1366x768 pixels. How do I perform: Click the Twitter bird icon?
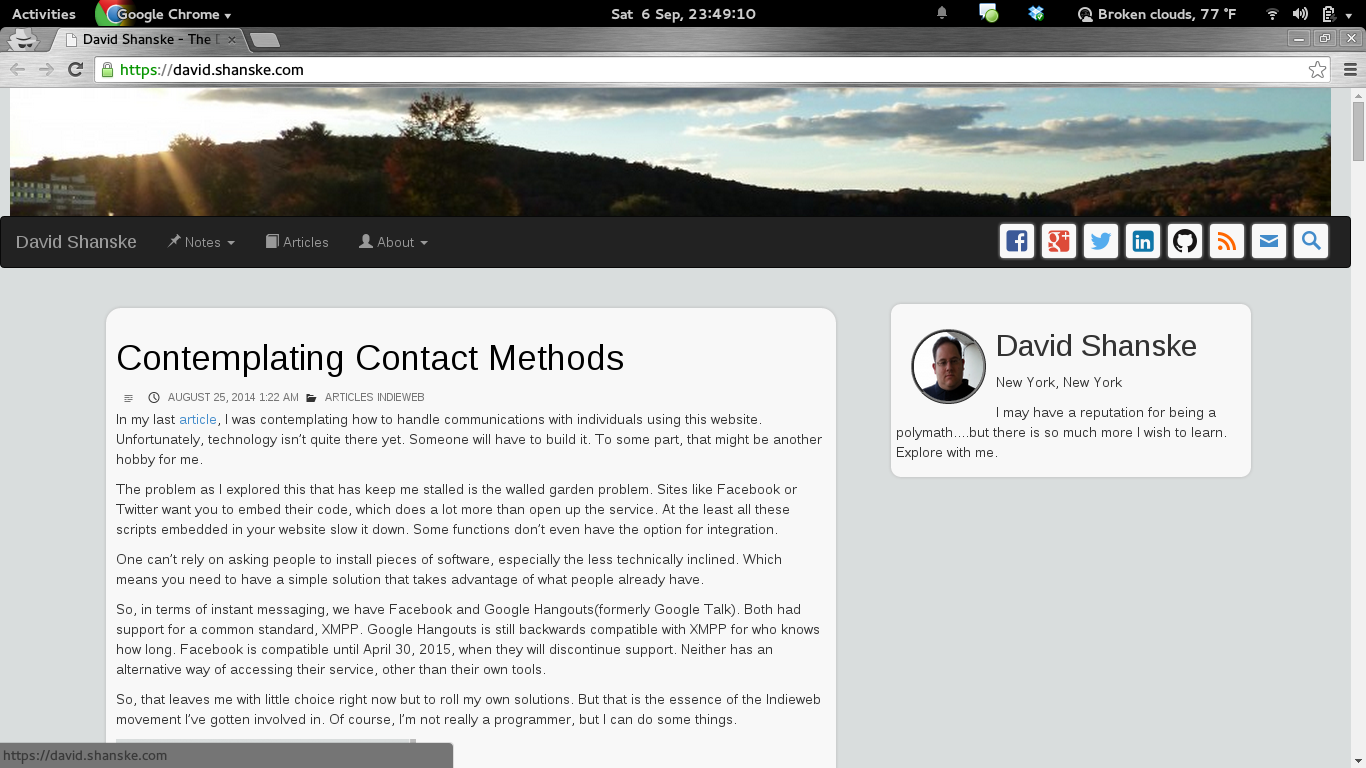(1101, 242)
